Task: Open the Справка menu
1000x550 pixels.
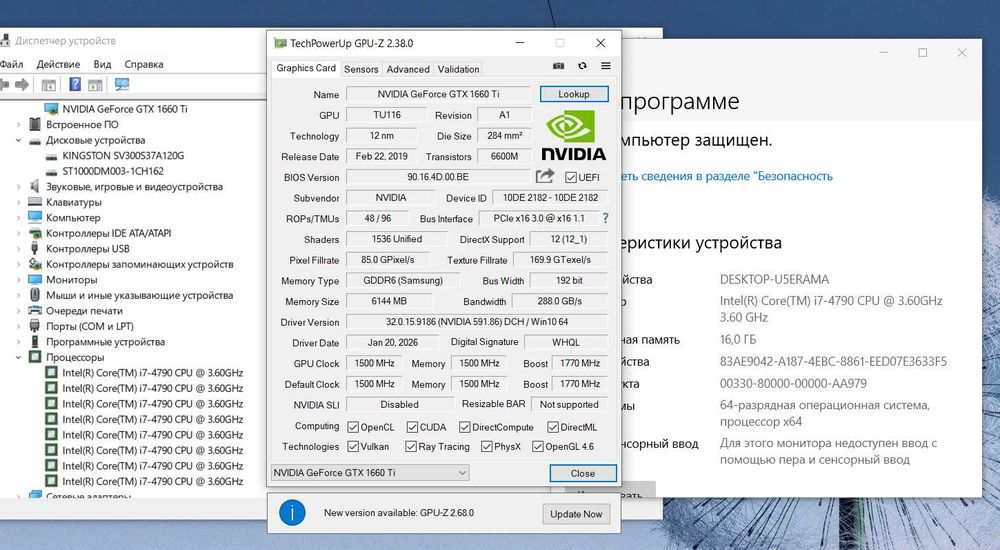Action: 143,64
